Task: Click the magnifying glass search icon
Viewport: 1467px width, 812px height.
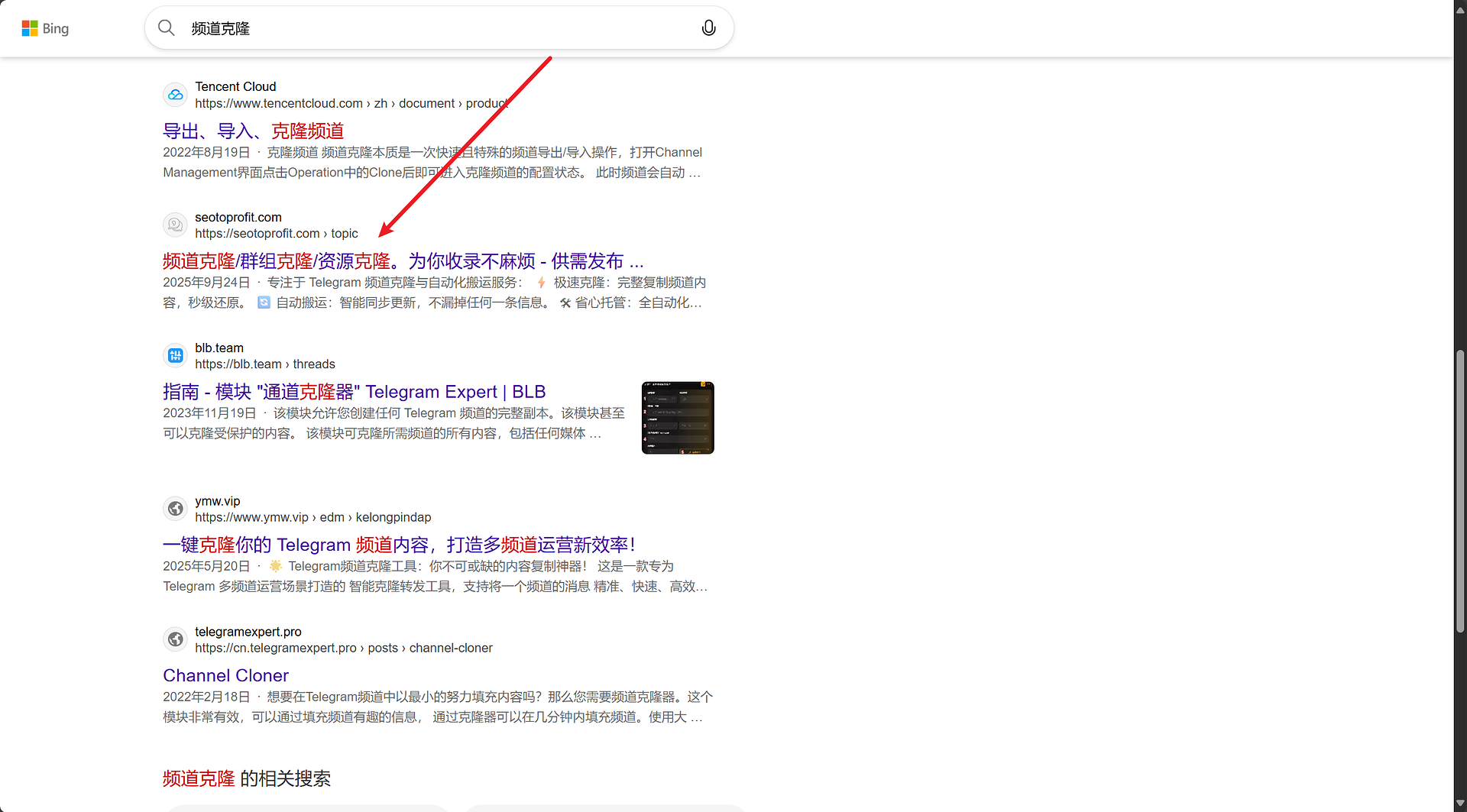Action: [167, 27]
